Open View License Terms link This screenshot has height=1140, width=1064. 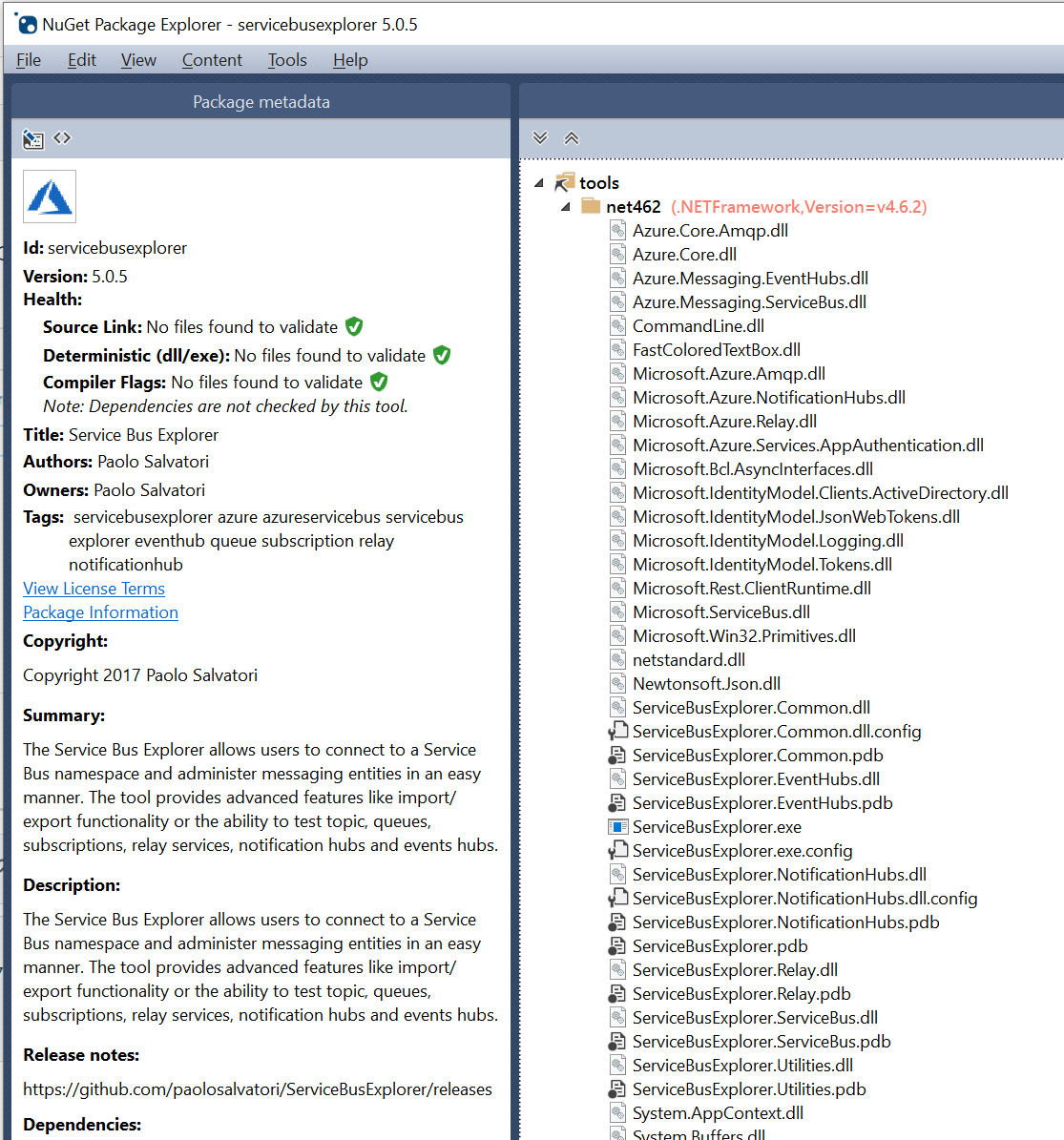point(93,588)
